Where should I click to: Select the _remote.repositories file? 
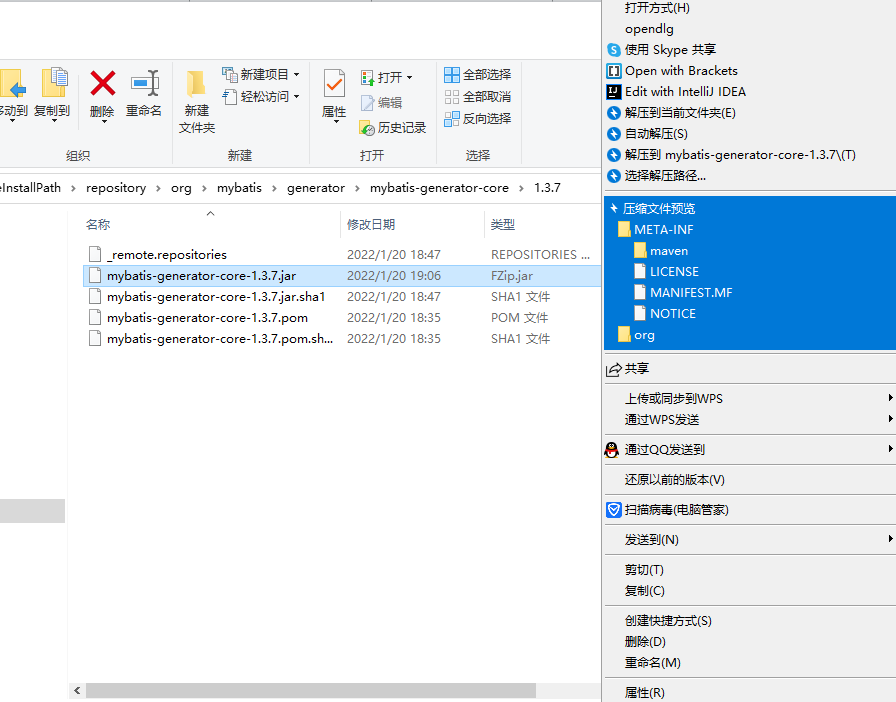pyautogui.click(x=342, y=254)
